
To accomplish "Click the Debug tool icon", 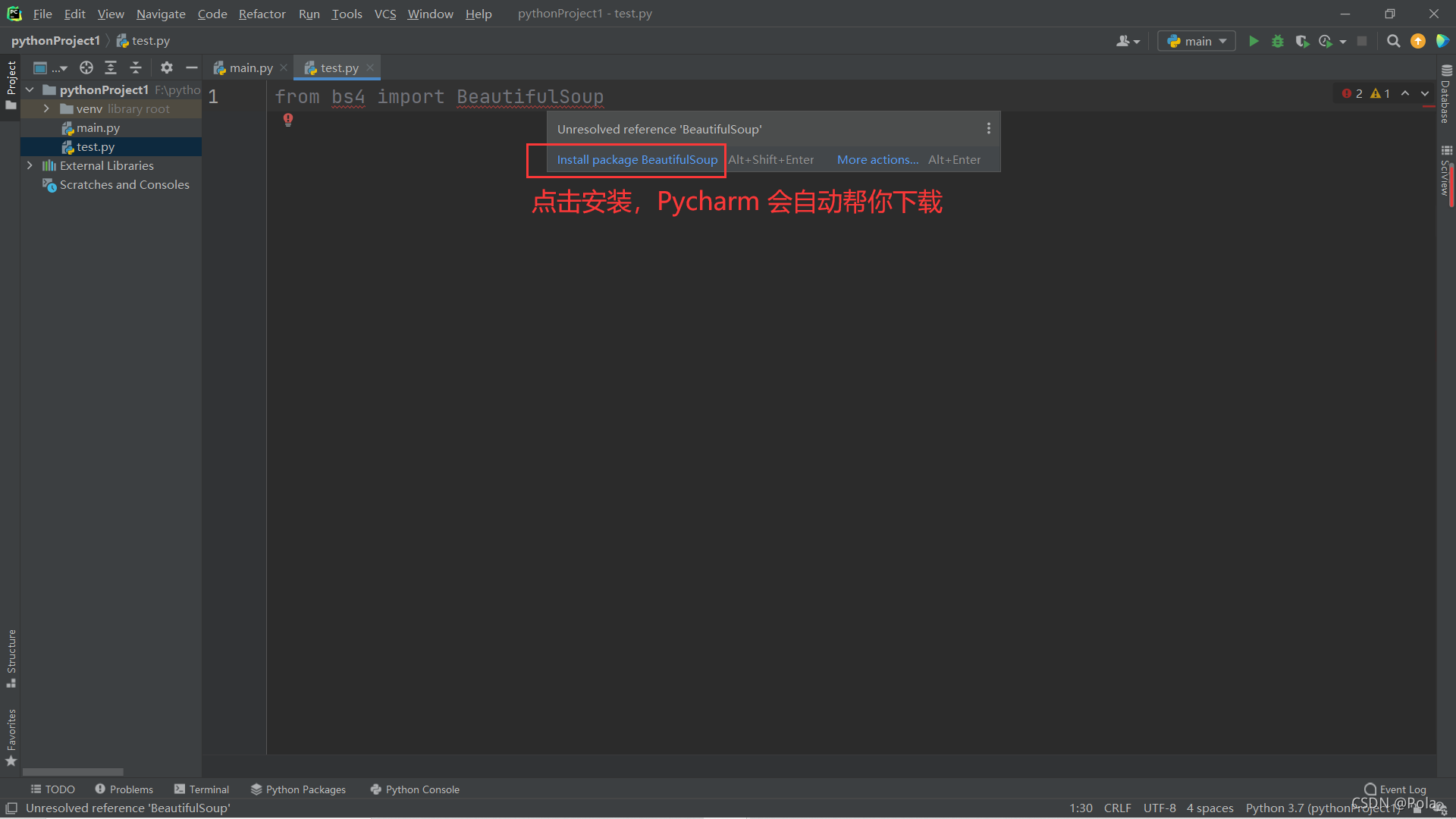I will (1278, 41).
